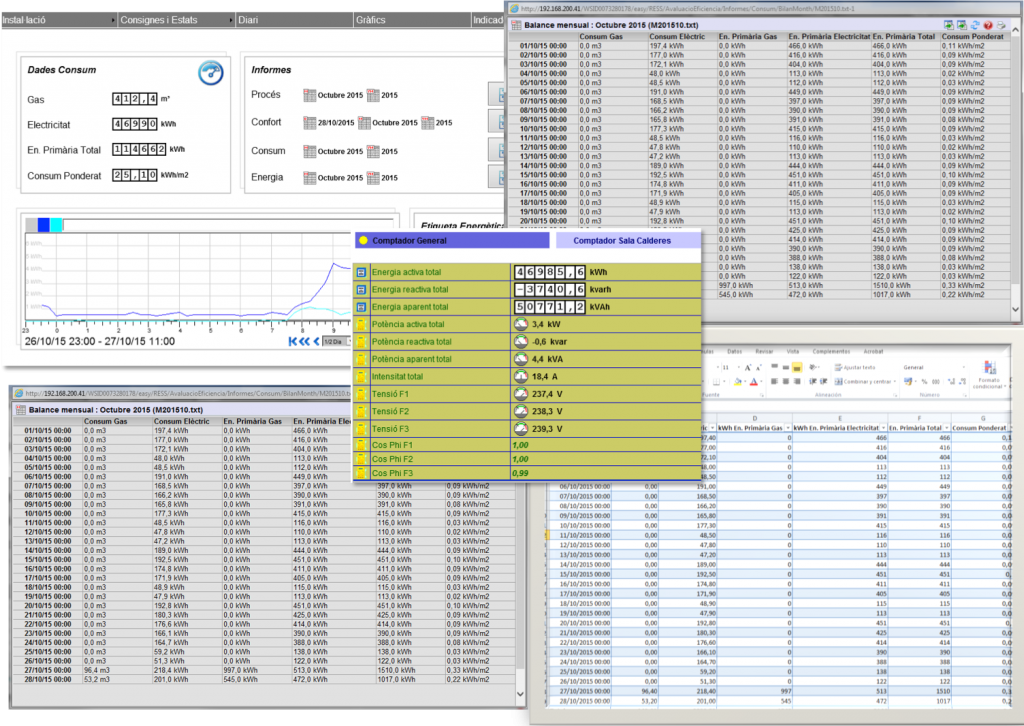Viewport: 1024px width, 726px height.
Task: Click counter icon beside Energia reactiva total
Action: (361, 290)
